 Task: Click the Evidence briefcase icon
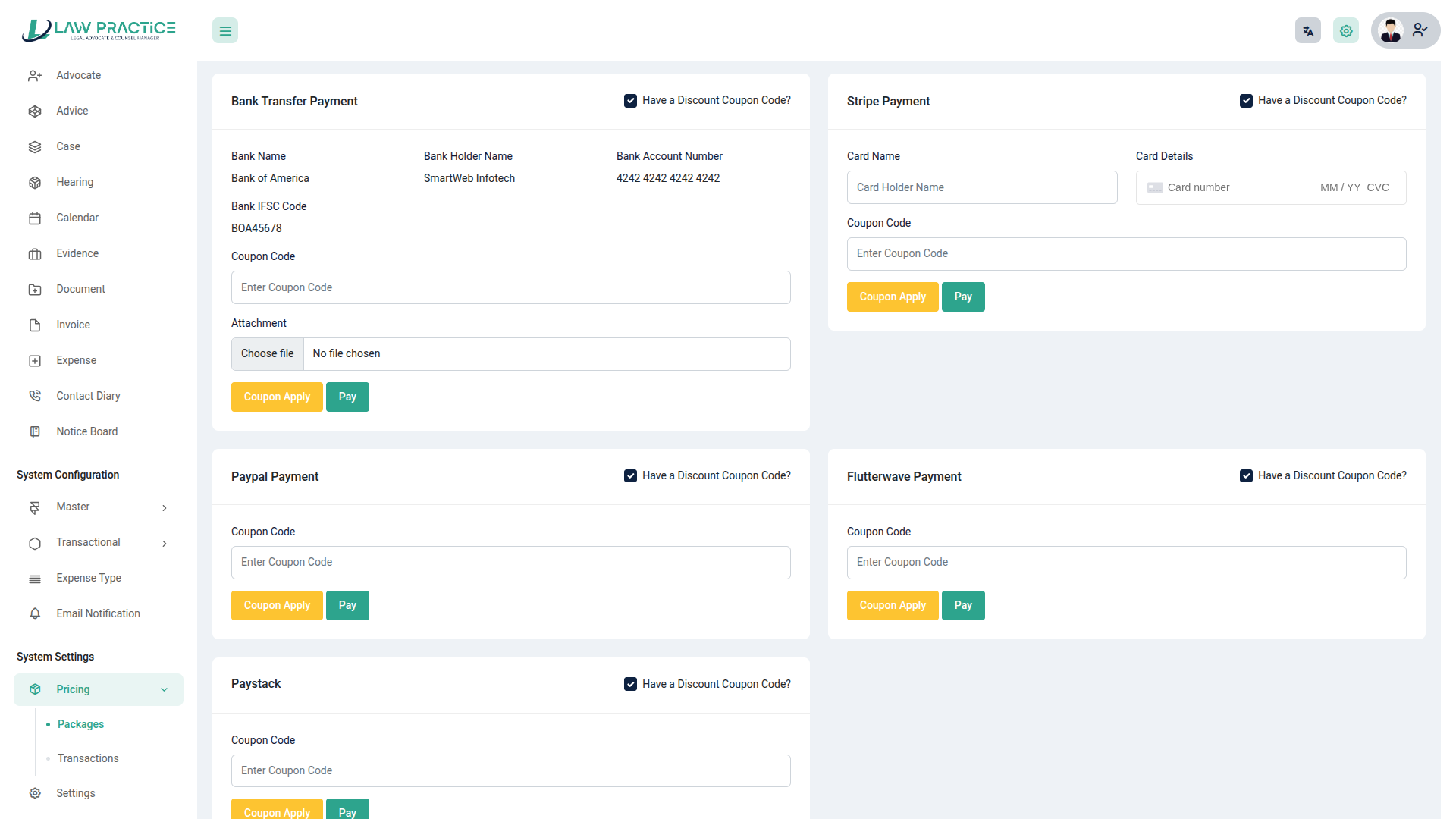(x=35, y=254)
